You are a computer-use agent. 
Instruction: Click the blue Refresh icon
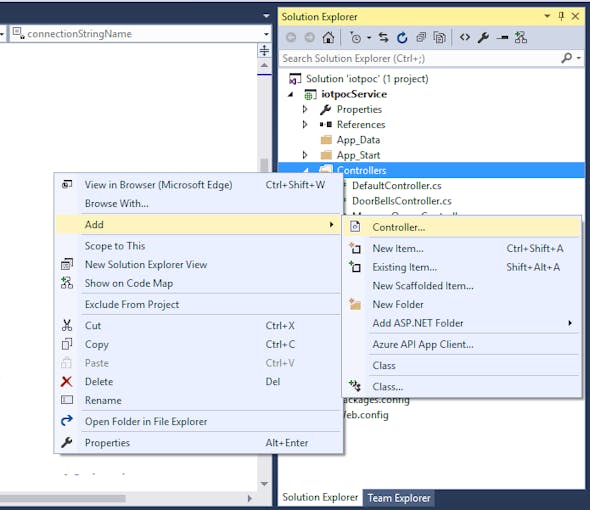click(x=402, y=38)
